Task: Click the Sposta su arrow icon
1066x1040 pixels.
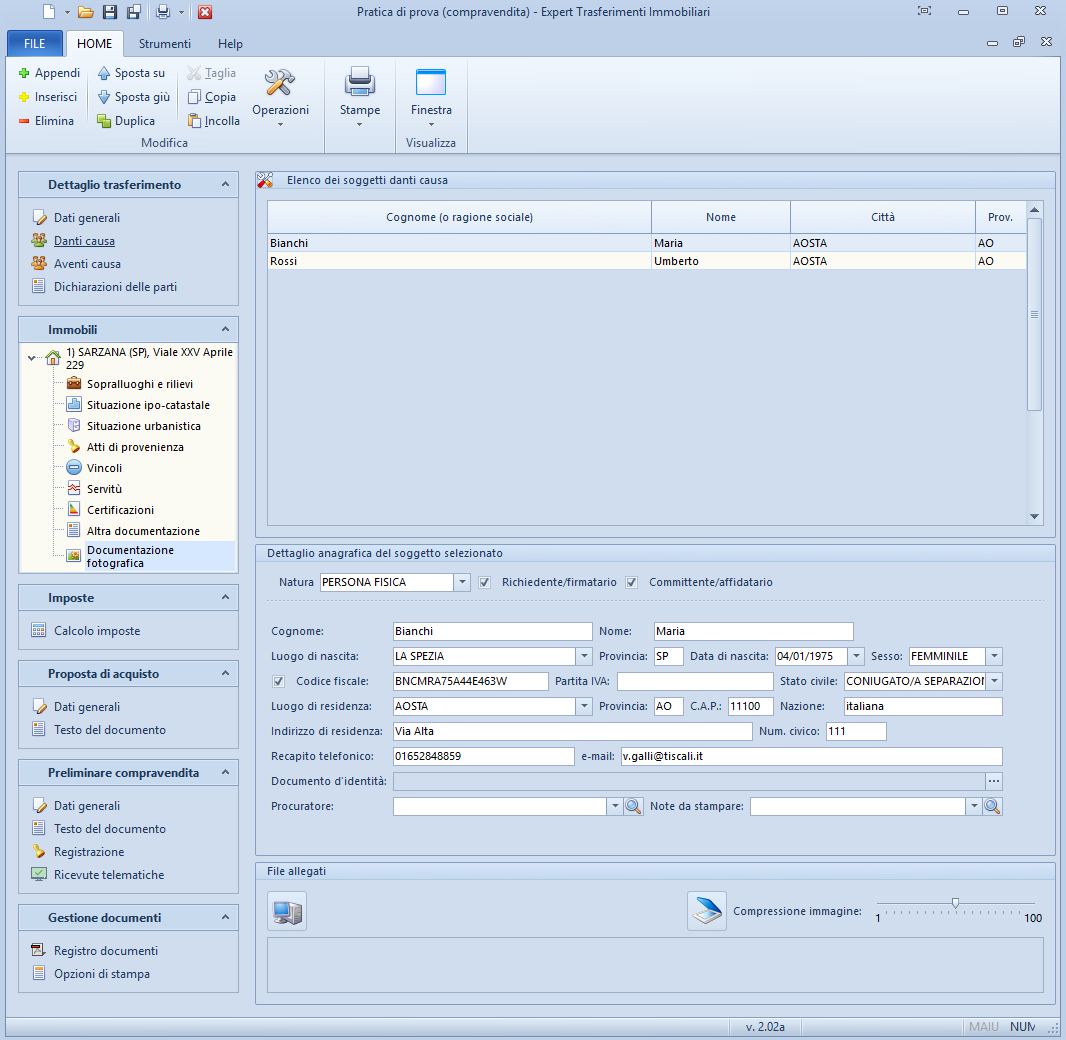Action: click(x=104, y=73)
